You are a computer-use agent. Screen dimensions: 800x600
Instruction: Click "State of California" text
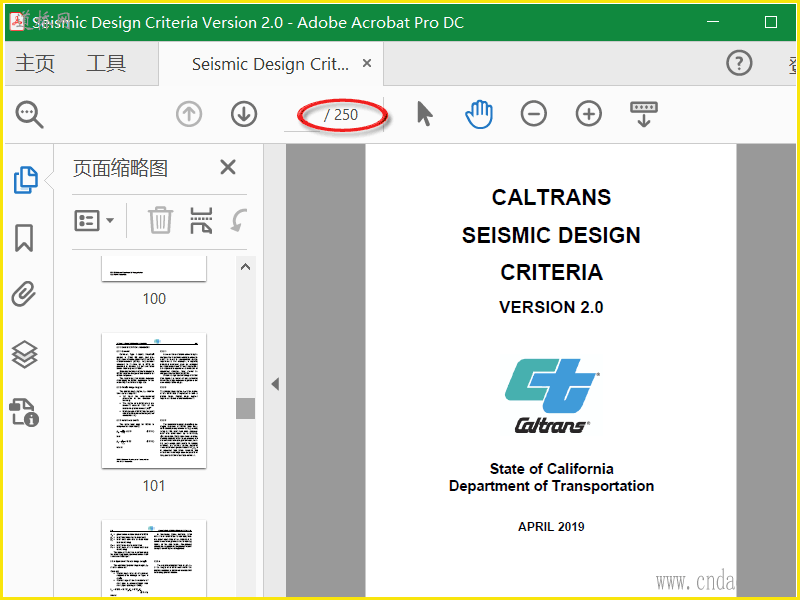551,468
